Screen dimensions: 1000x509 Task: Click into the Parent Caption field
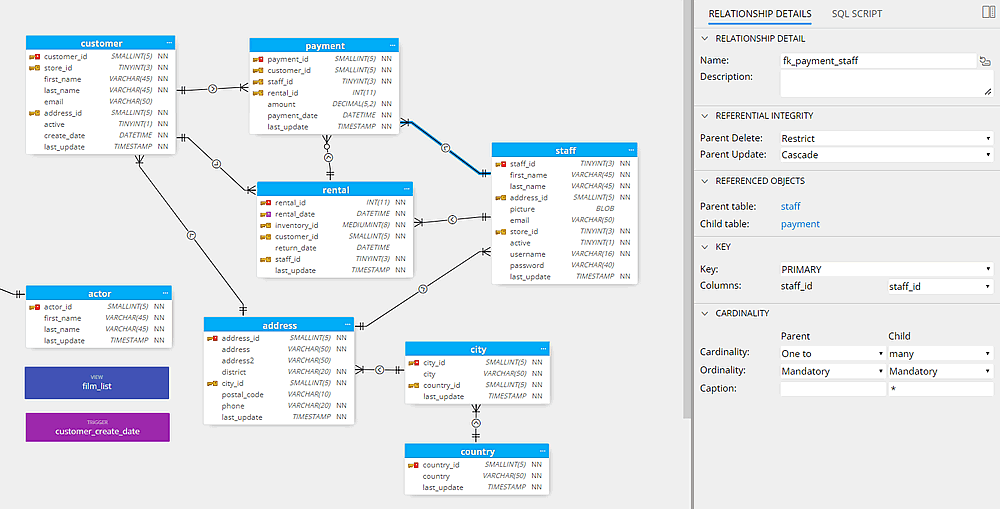pyautogui.click(x=833, y=388)
